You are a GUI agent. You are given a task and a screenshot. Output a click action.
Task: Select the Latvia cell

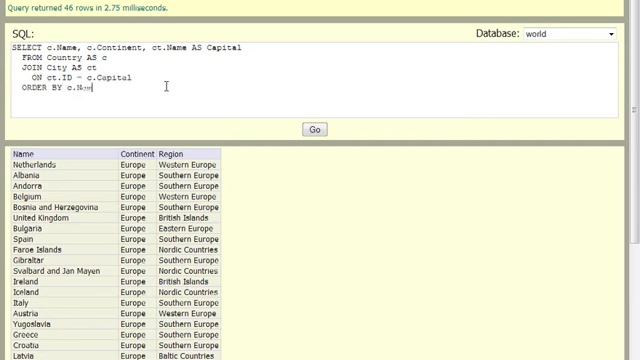click(65, 356)
